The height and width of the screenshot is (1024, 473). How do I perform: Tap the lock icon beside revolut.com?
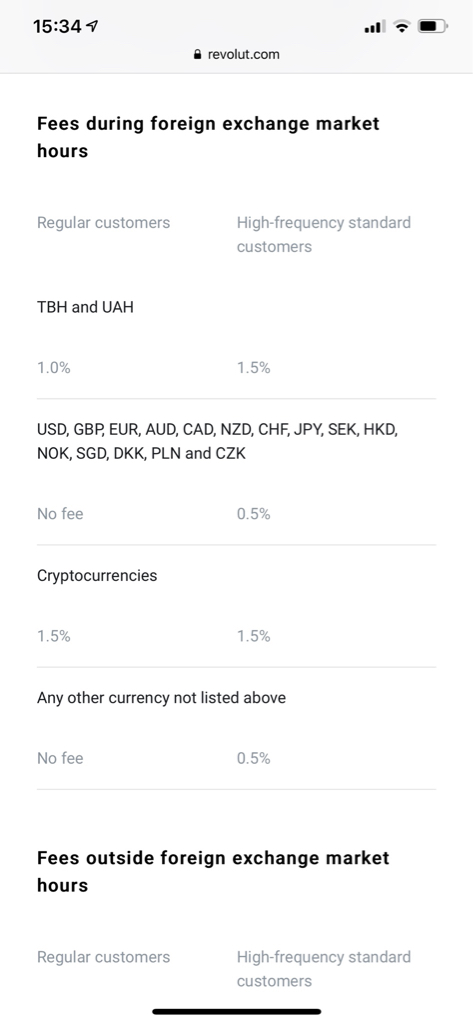click(198, 55)
